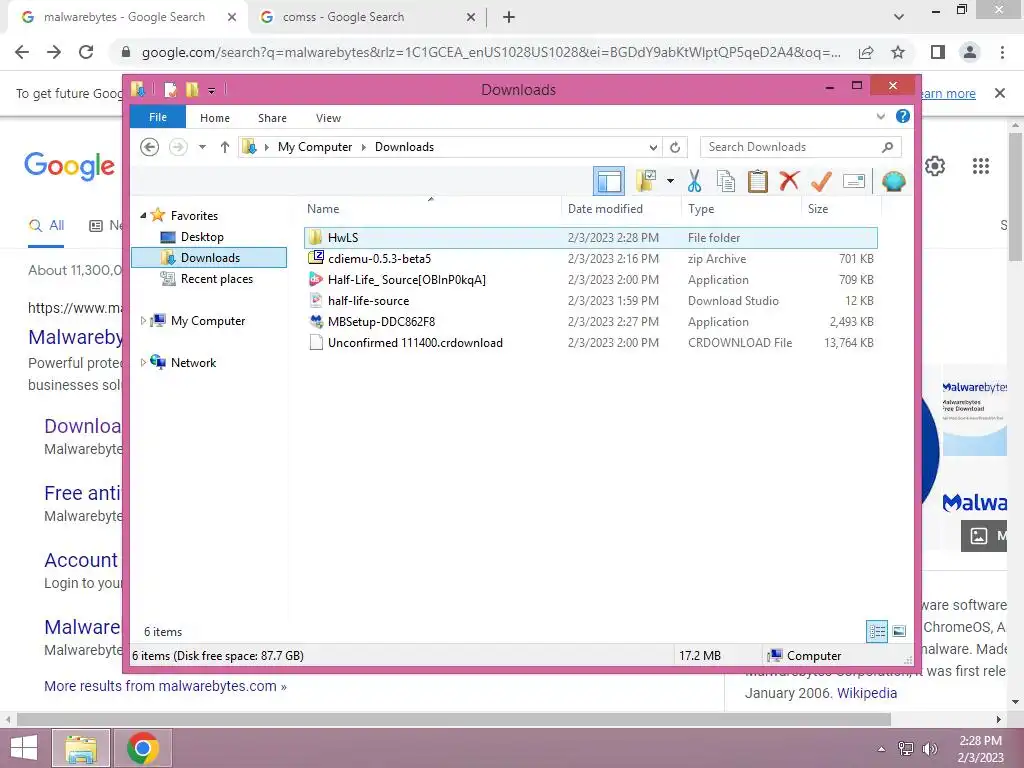Expand the My Computer tree node
1024x768 pixels.
point(144,321)
